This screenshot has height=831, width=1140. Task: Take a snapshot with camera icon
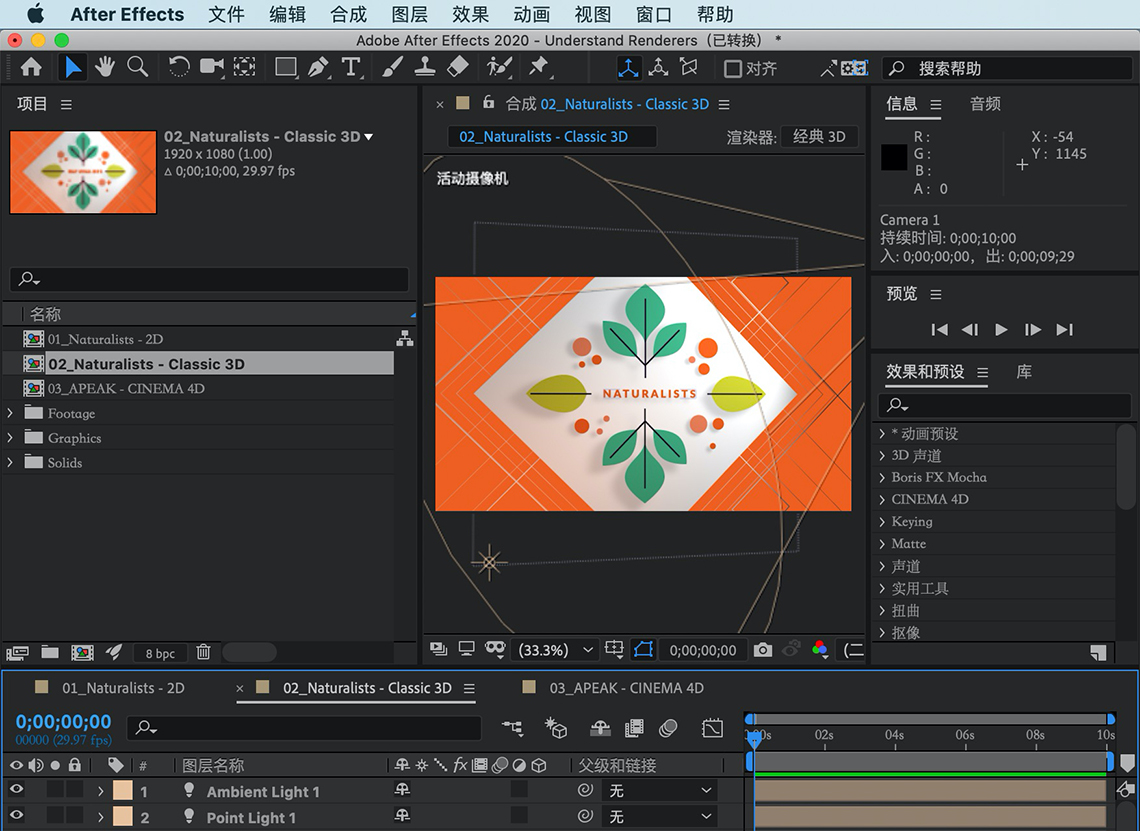click(x=763, y=650)
